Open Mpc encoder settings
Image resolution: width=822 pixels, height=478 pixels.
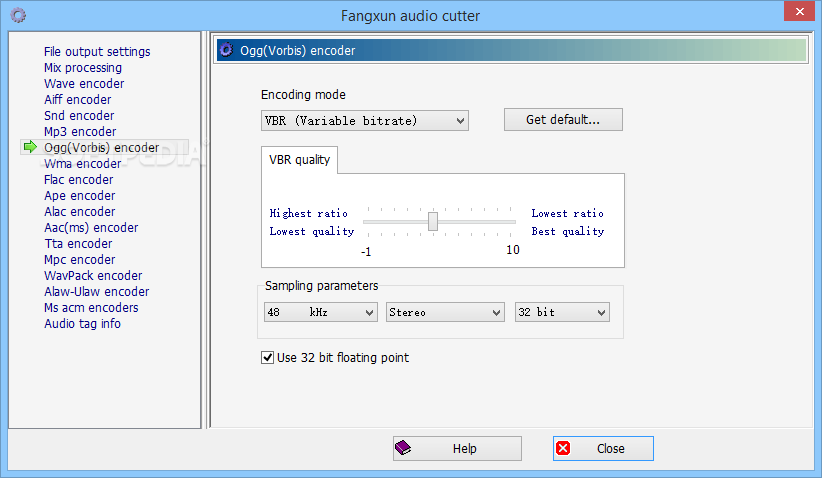[x=79, y=259]
